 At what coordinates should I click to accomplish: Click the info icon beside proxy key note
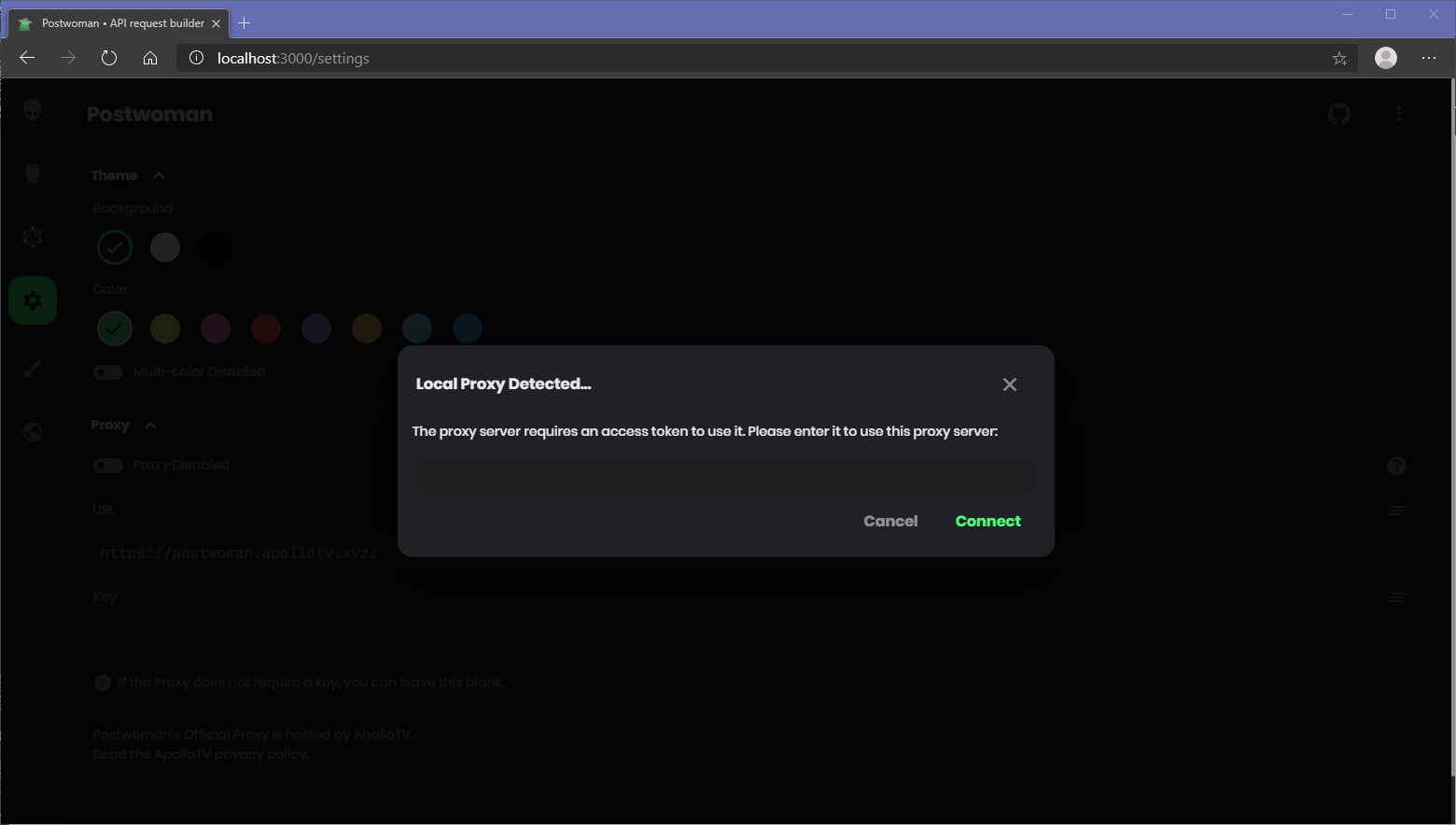(103, 683)
